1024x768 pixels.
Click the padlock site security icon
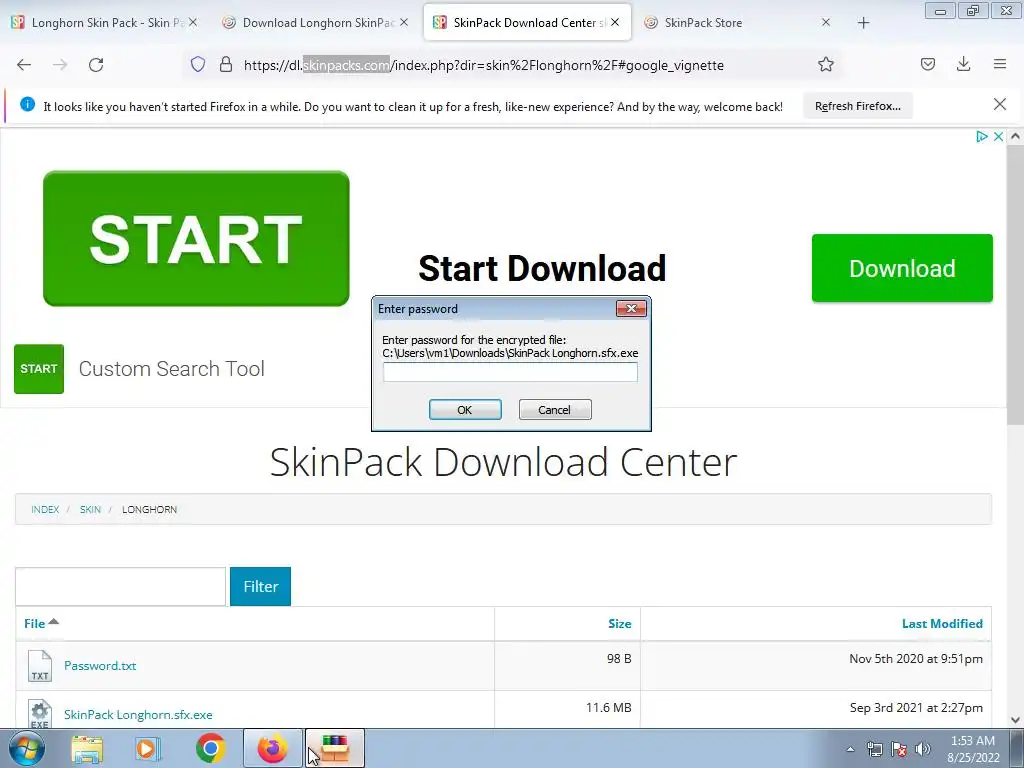[226, 64]
